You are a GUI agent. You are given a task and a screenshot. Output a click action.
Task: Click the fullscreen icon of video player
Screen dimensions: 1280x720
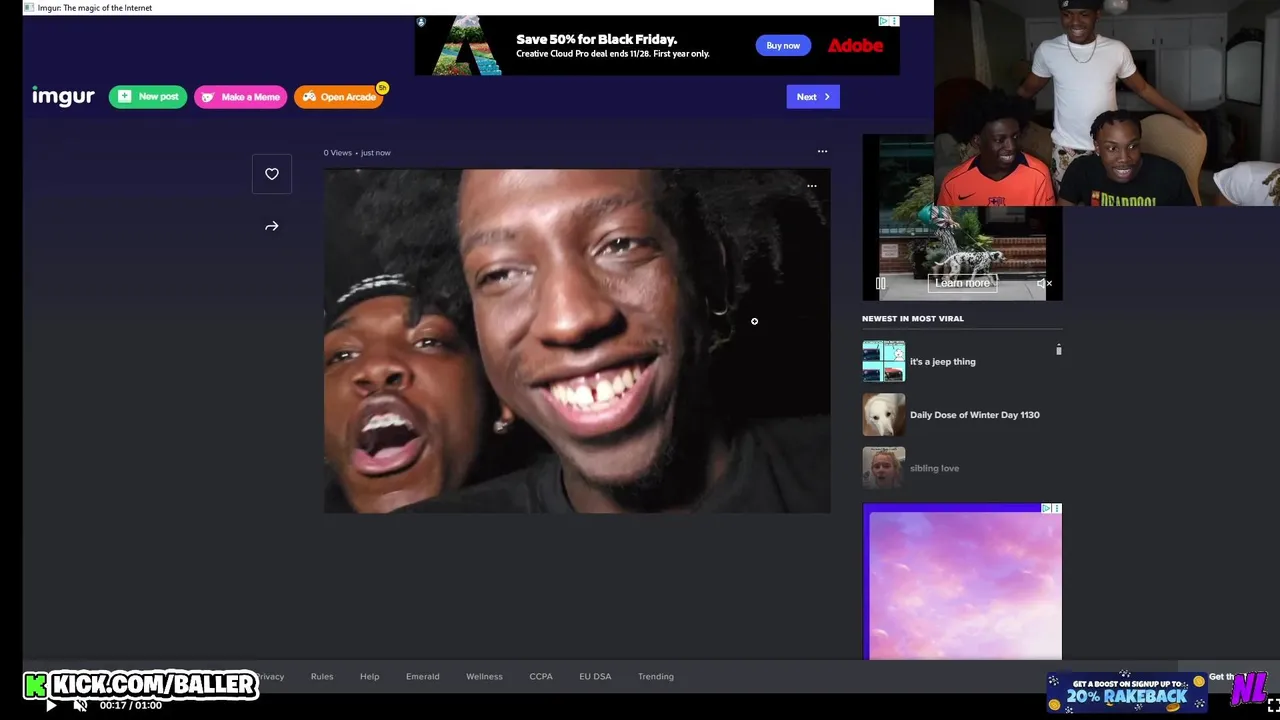(x=1273, y=705)
